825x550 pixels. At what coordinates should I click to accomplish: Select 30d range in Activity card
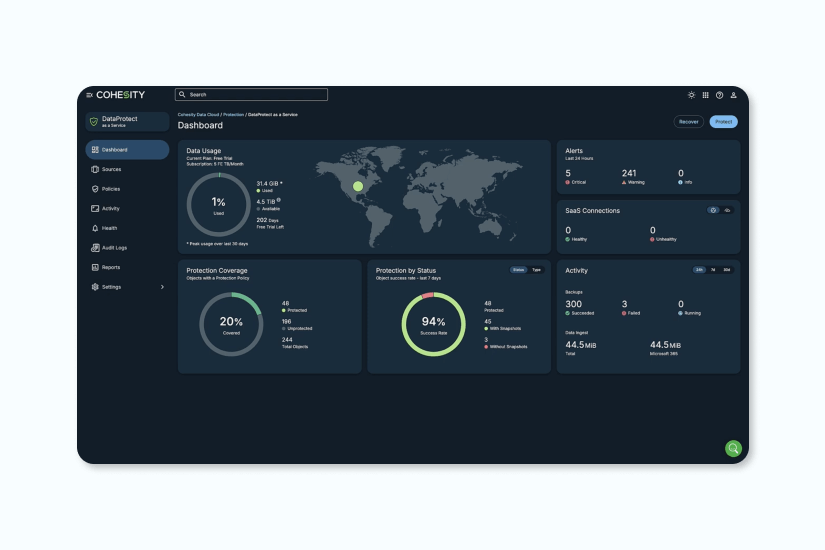[727, 270]
